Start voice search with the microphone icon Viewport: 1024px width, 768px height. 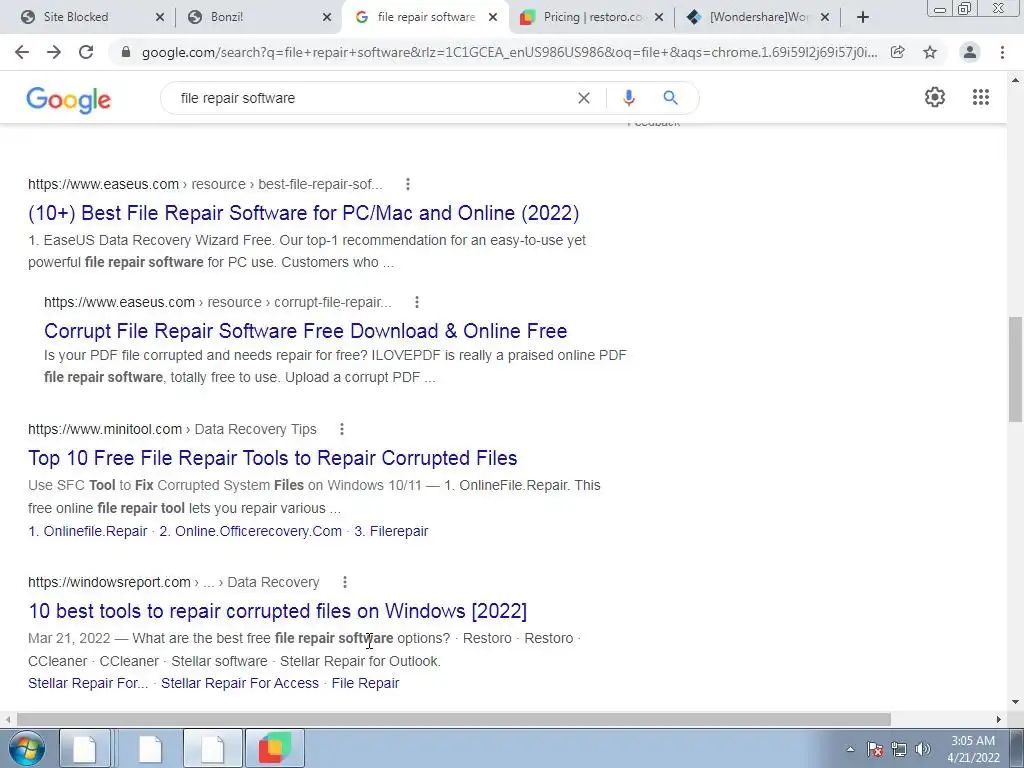tap(628, 98)
